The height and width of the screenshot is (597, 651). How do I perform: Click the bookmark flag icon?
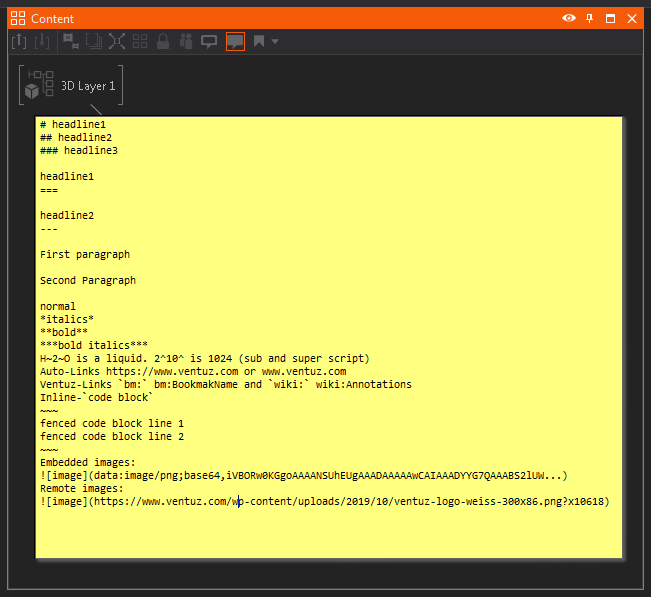coord(259,41)
